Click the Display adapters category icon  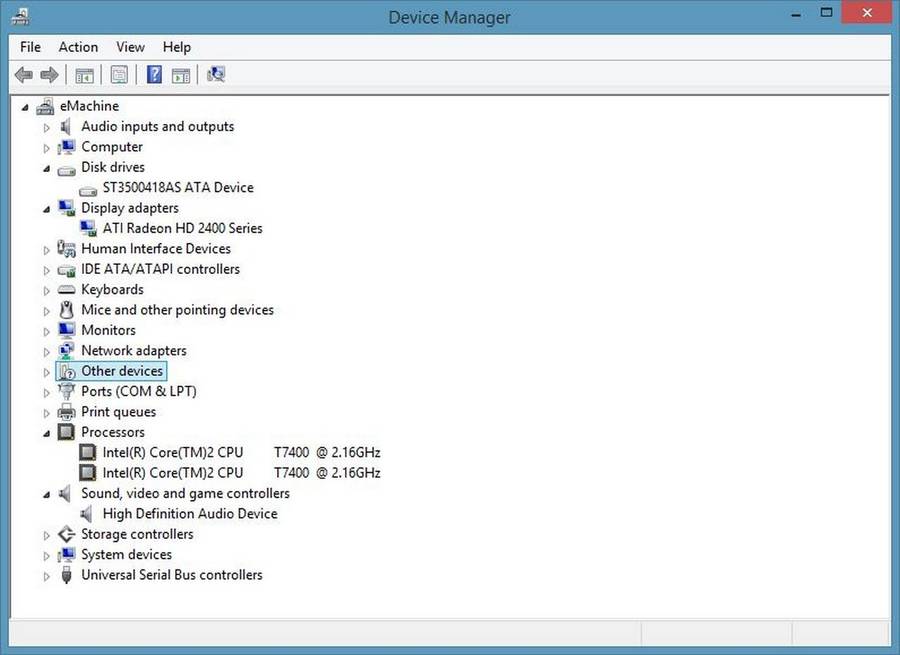coord(66,207)
